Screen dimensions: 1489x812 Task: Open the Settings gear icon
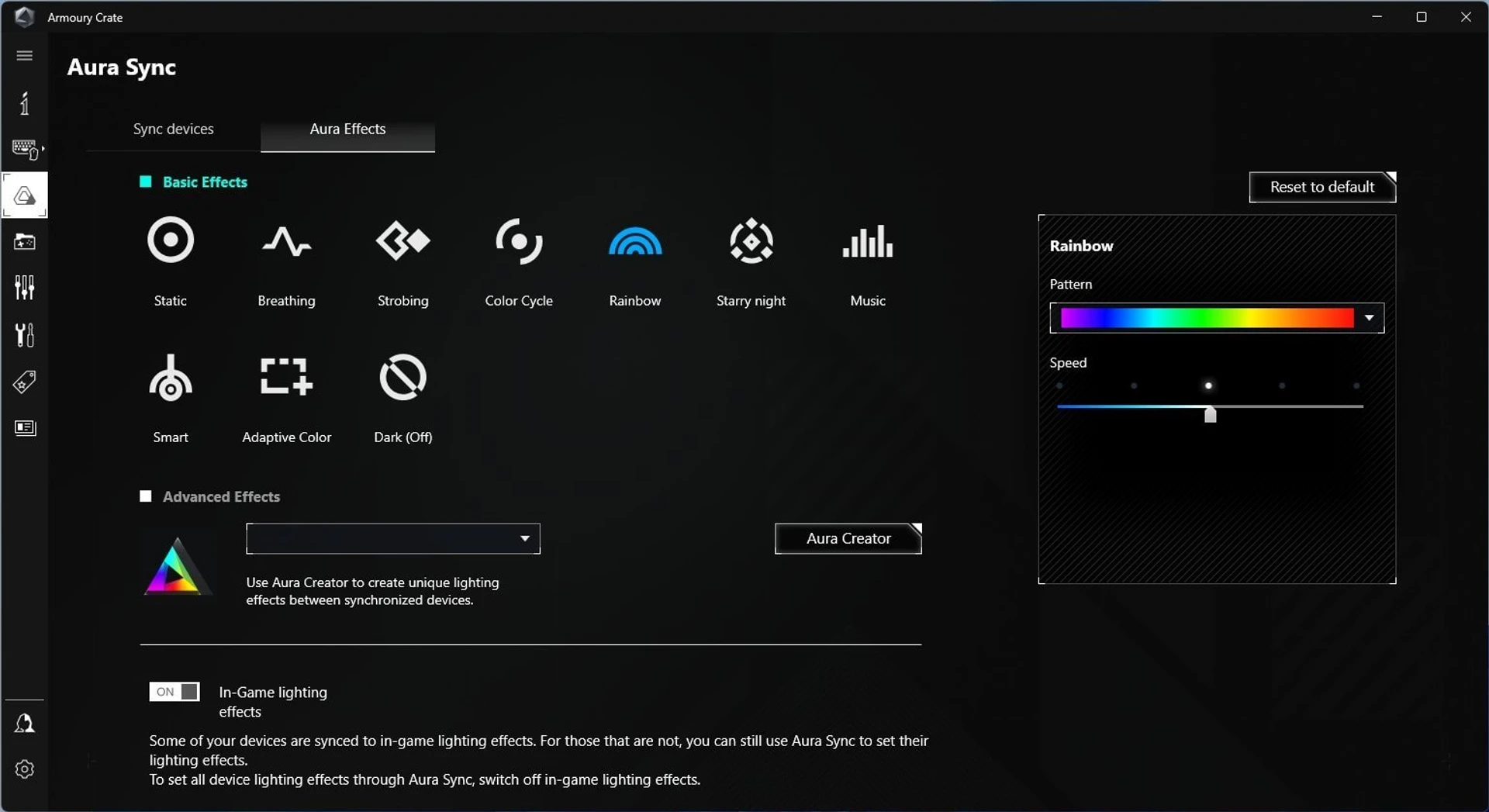tap(25, 769)
